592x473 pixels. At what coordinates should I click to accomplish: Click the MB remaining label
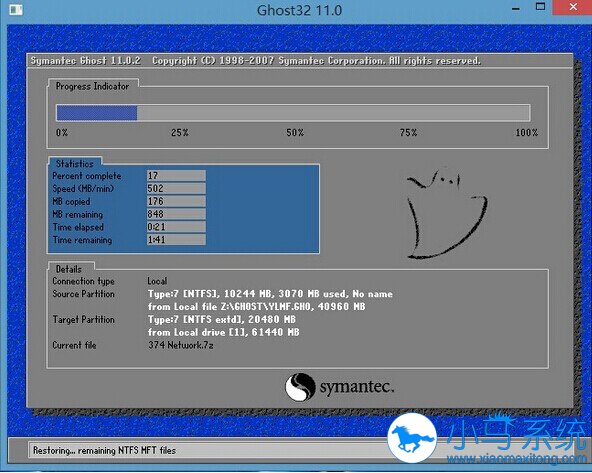tap(78, 214)
